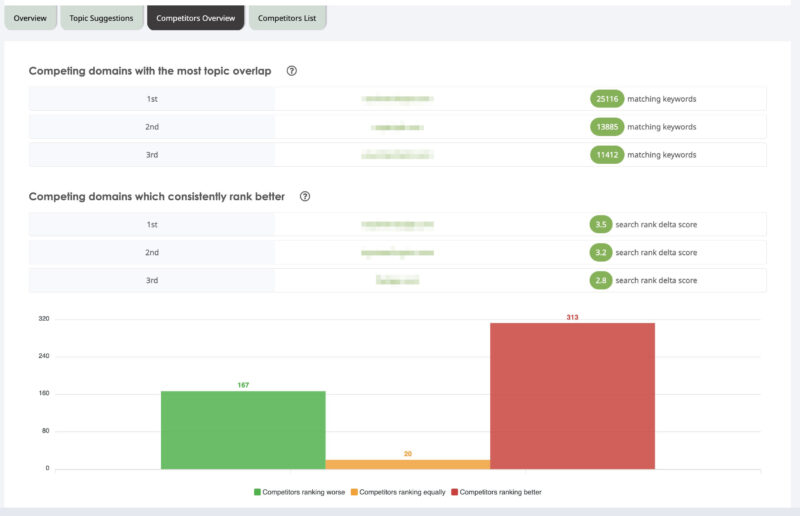This screenshot has width=800, height=516.
Task: Click the 11412 matching keywords badge
Action: pyautogui.click(x=607, y=155)
